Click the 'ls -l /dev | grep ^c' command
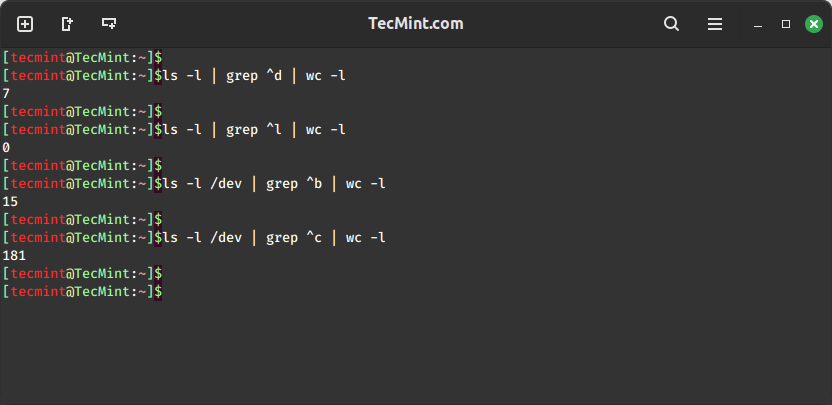 (274, 238)
